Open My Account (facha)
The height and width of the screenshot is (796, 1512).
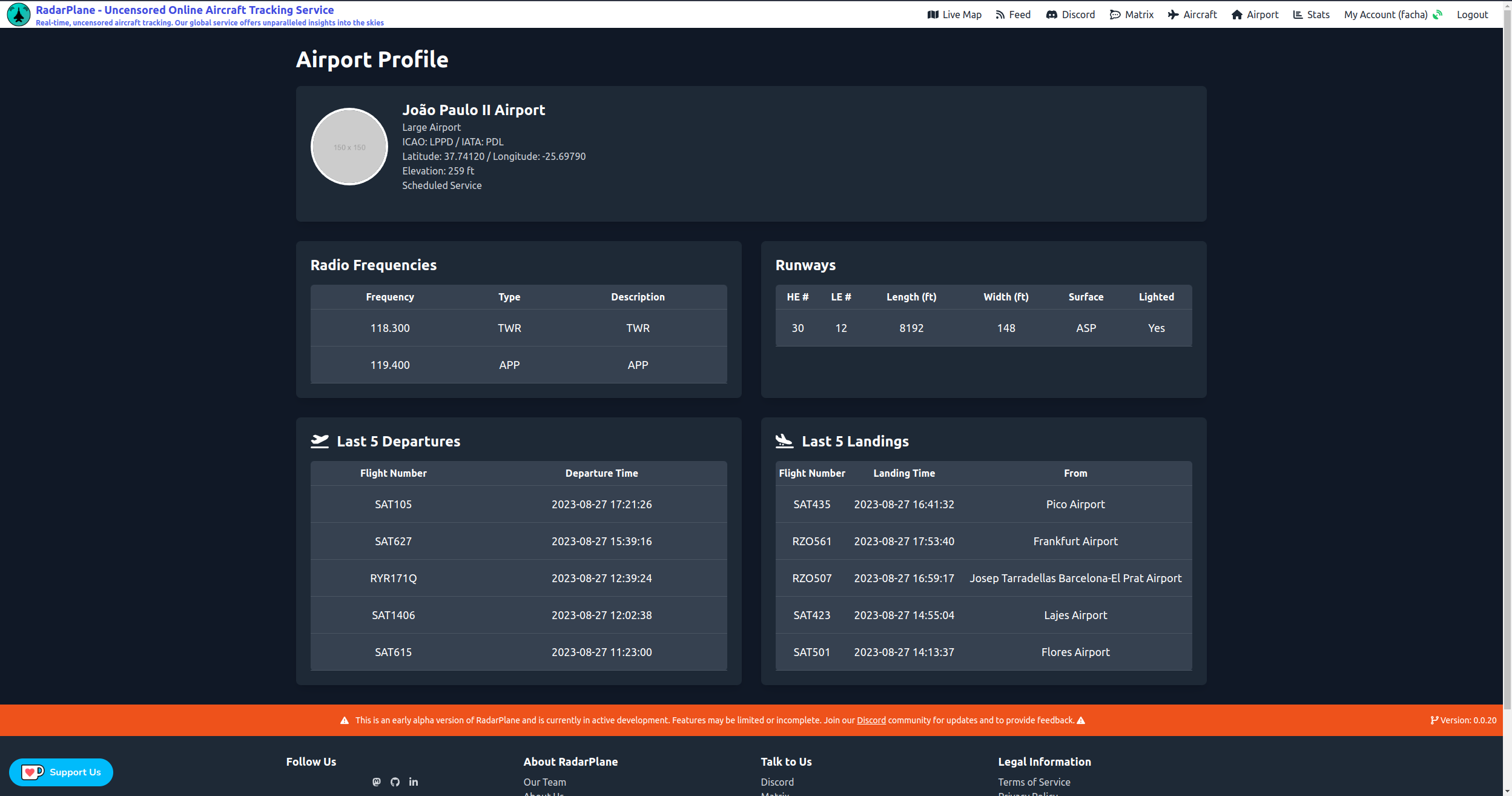point(1386,15)
